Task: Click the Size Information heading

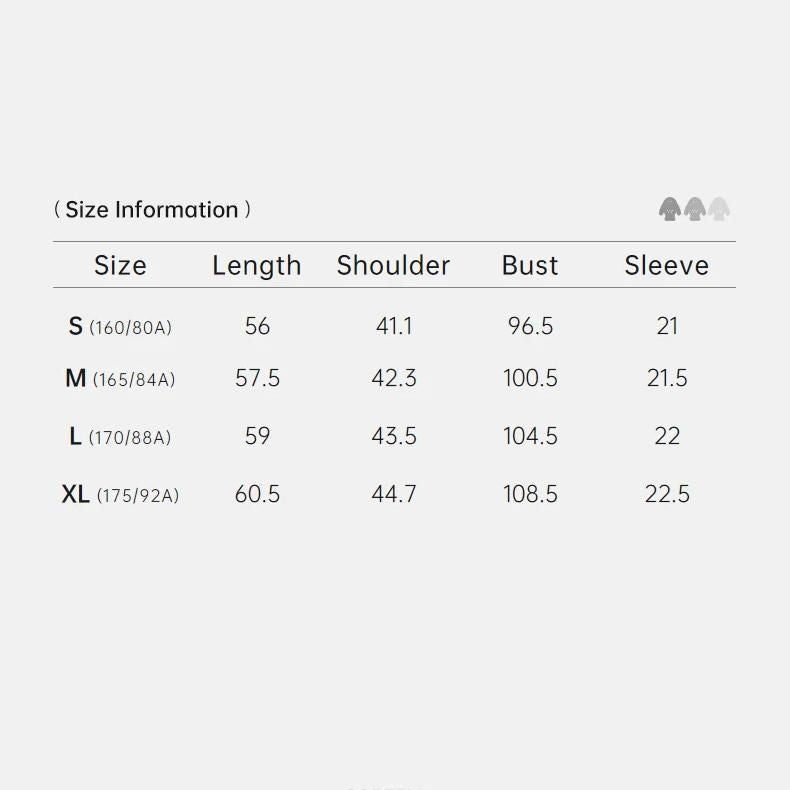Action: [152, 210]
